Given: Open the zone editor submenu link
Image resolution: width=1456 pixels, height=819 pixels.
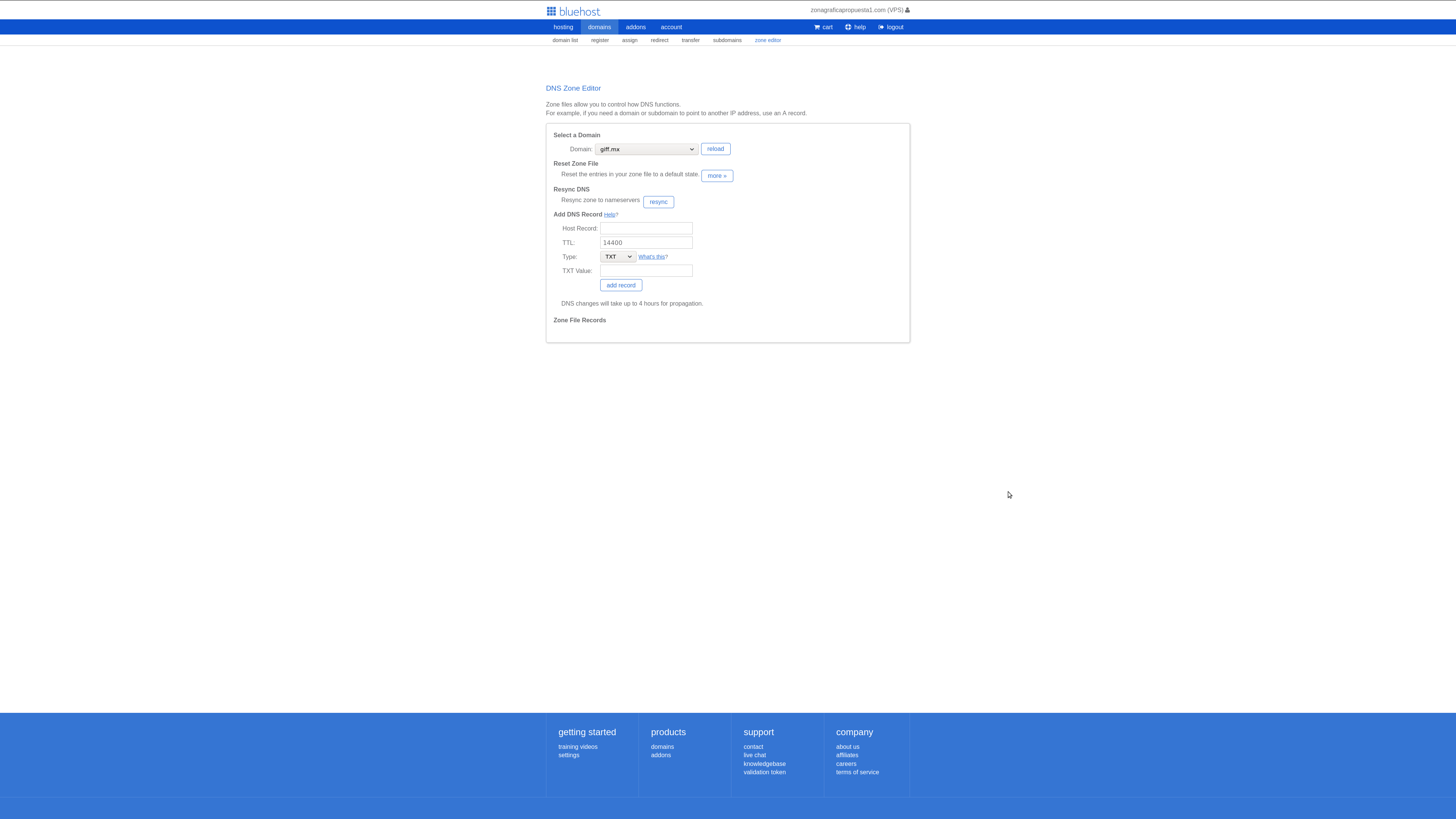Looking at the screenshot, I should [767, 40].
